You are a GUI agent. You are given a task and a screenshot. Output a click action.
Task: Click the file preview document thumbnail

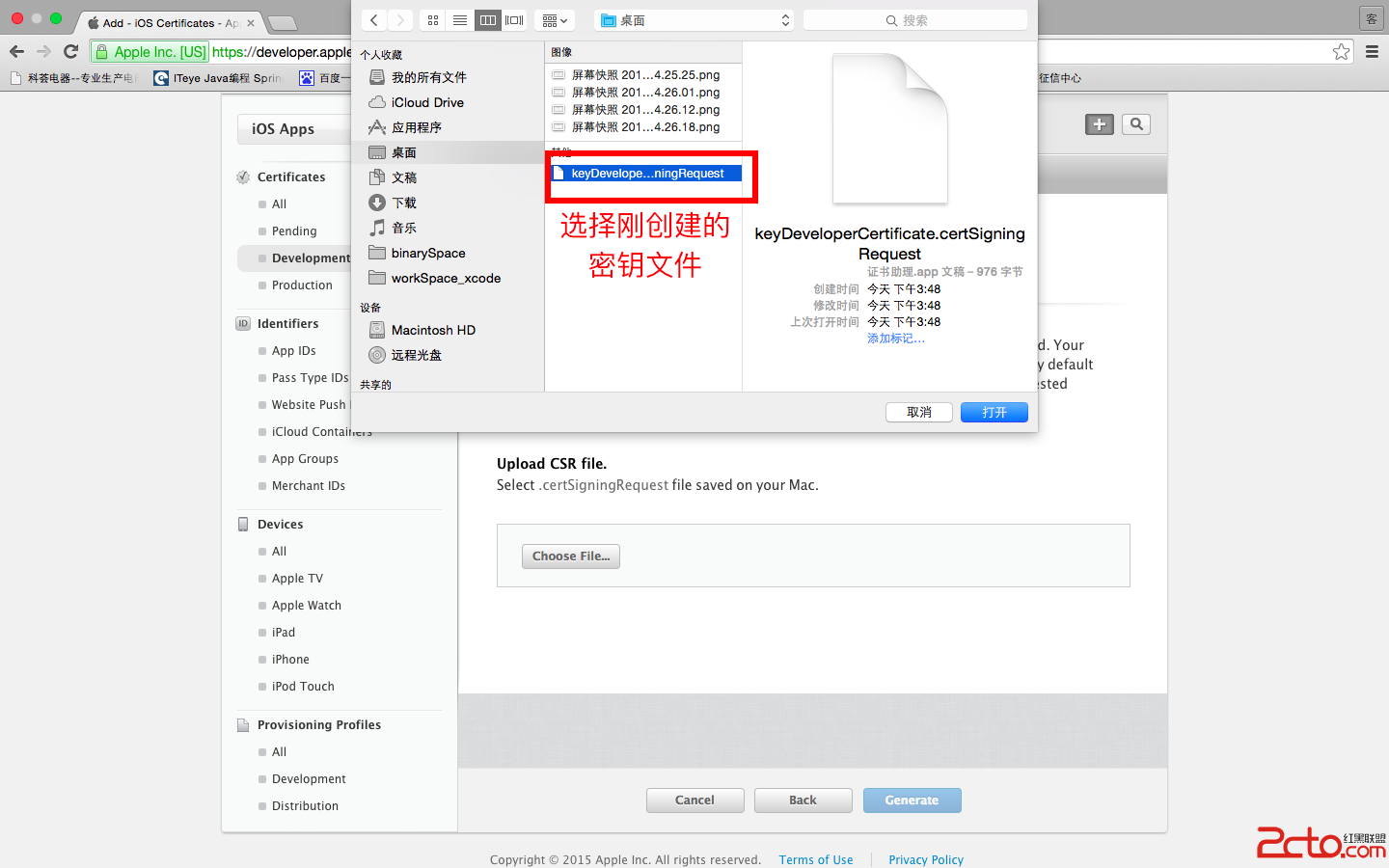(x=889, y=128)
